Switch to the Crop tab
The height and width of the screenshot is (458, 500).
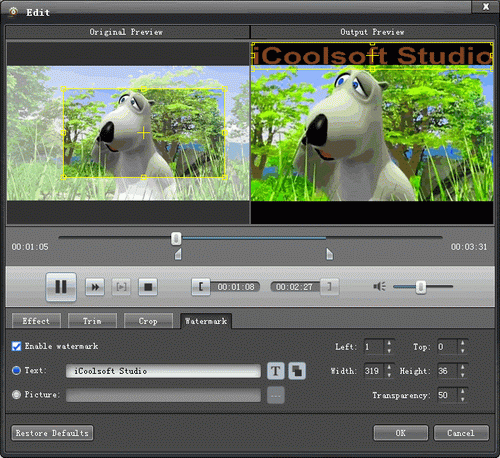148,321
